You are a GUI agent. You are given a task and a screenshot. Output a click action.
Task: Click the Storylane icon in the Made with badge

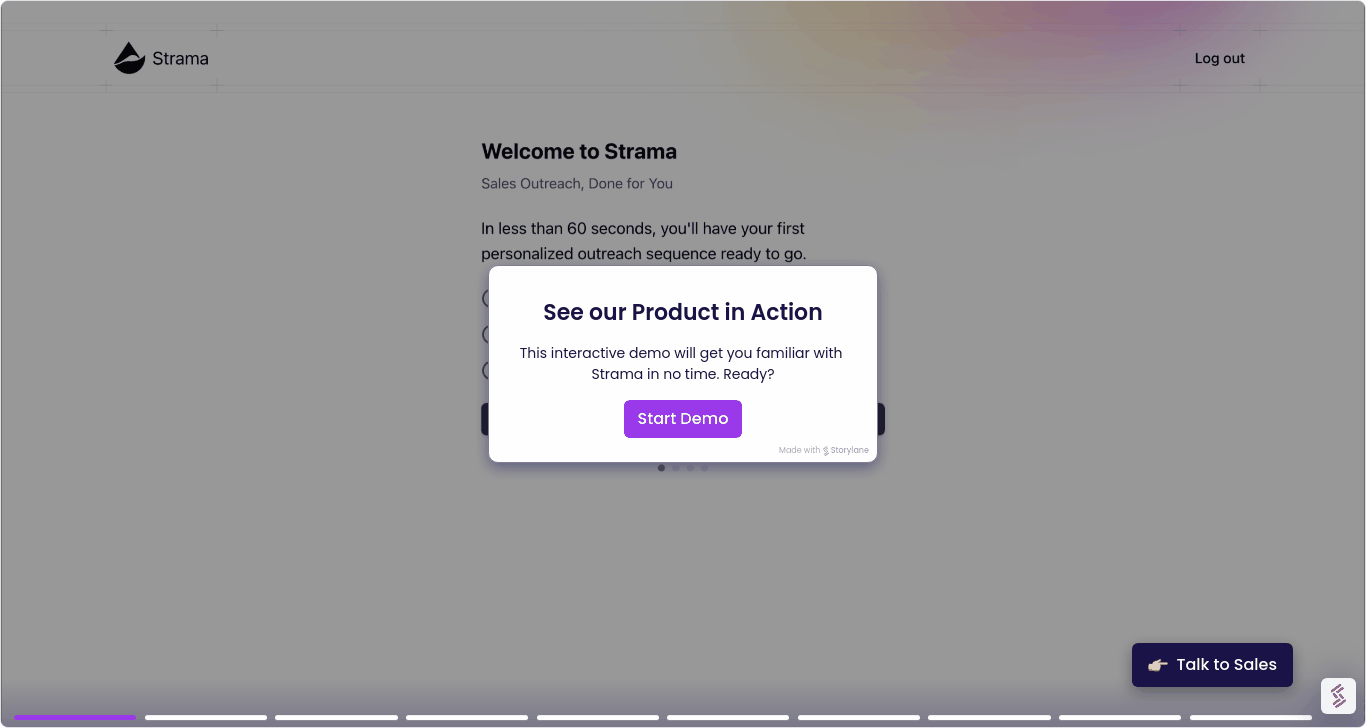pos(824,450)
